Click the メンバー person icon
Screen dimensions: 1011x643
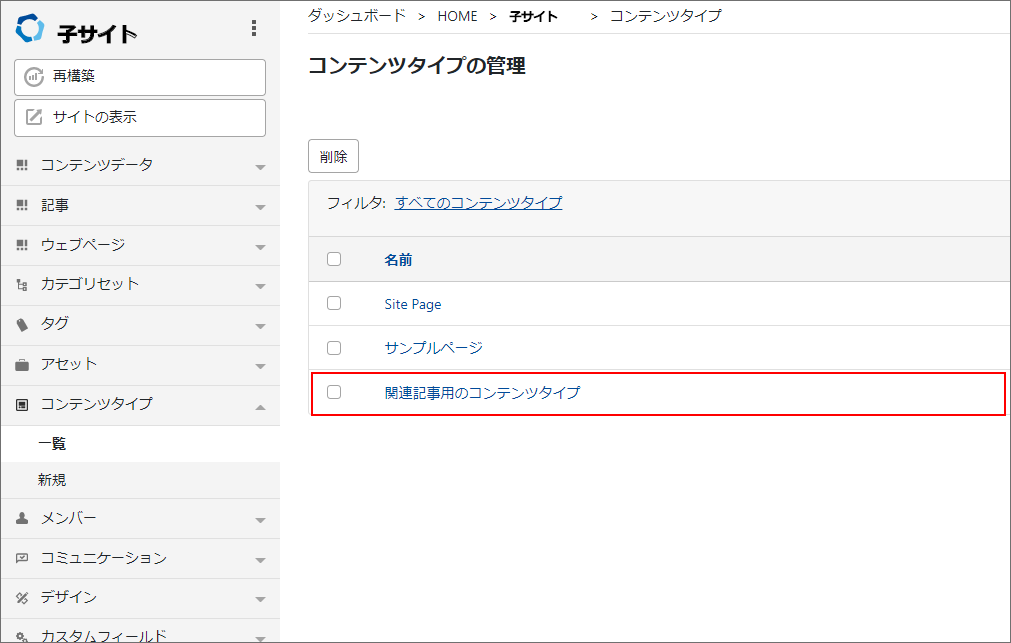22,518
